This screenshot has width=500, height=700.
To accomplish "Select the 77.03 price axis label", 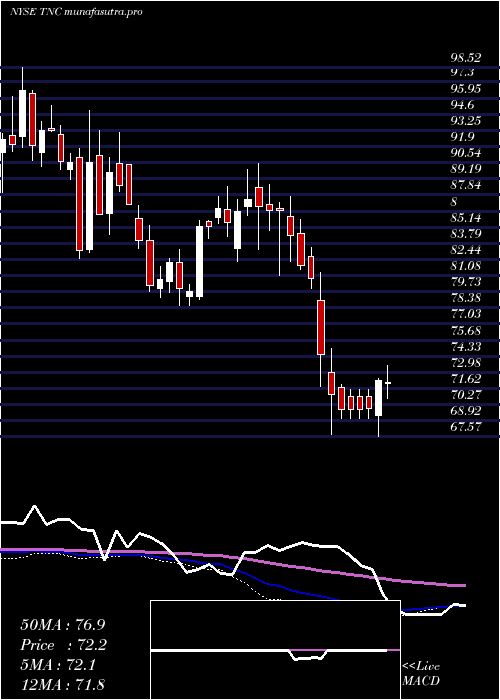I will click(466, 314).
